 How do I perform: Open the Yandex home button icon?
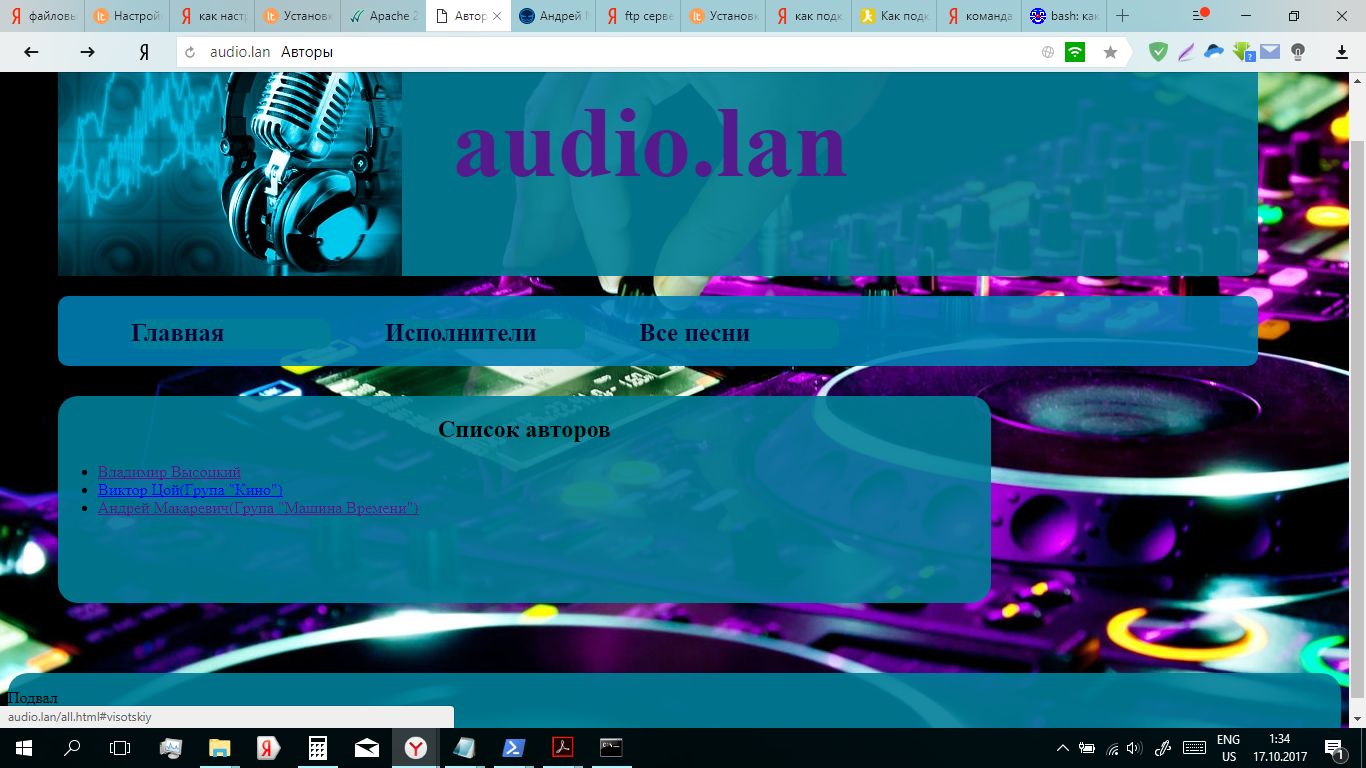[x=144, y=52]
